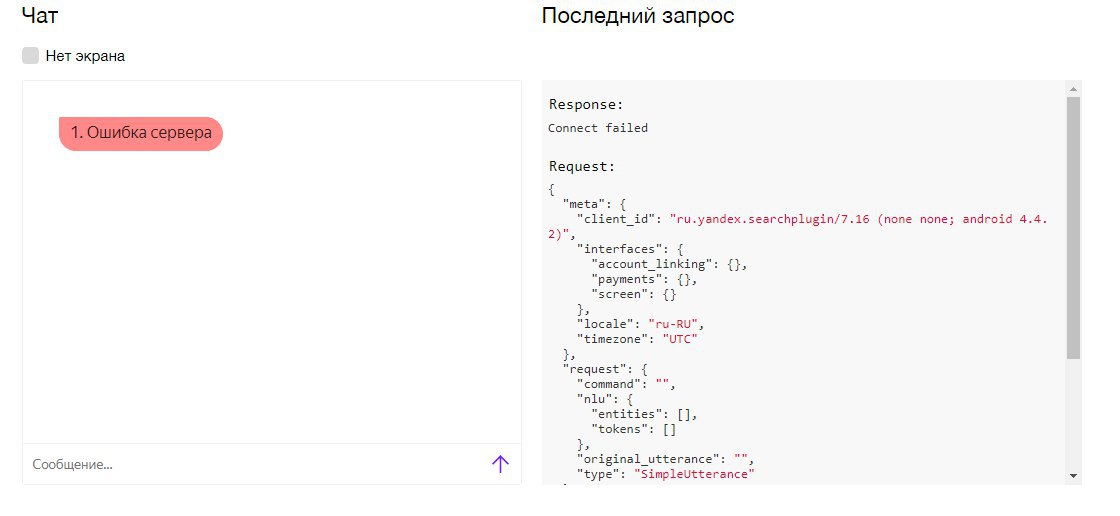Select the "1. Ошибка сервера" chat bubble
Image resolution: width=1120 pixels, height=516 pixels.
141,134
